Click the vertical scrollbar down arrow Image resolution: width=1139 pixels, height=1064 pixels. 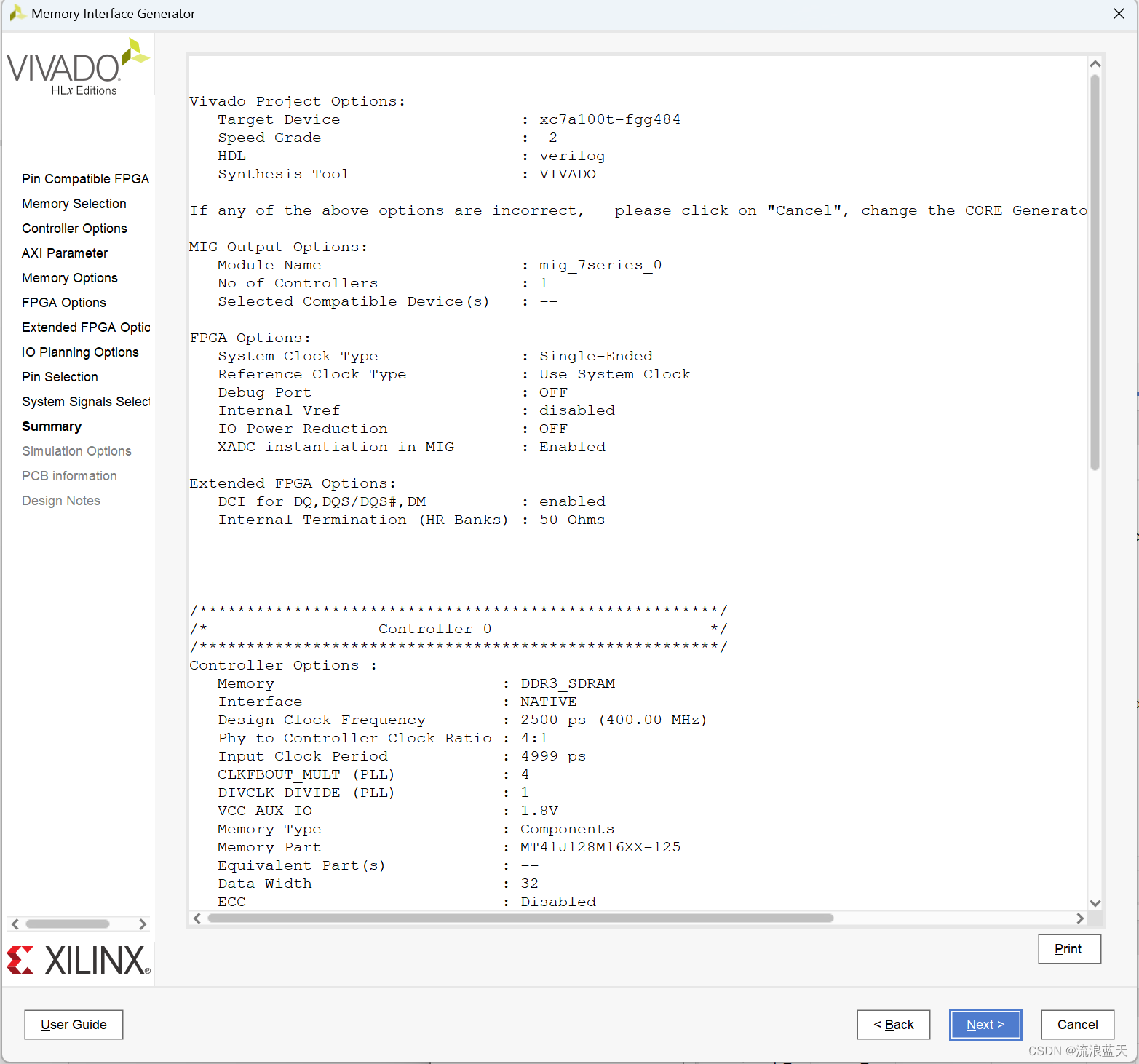pyautogui.click(x=1095, y=902)
